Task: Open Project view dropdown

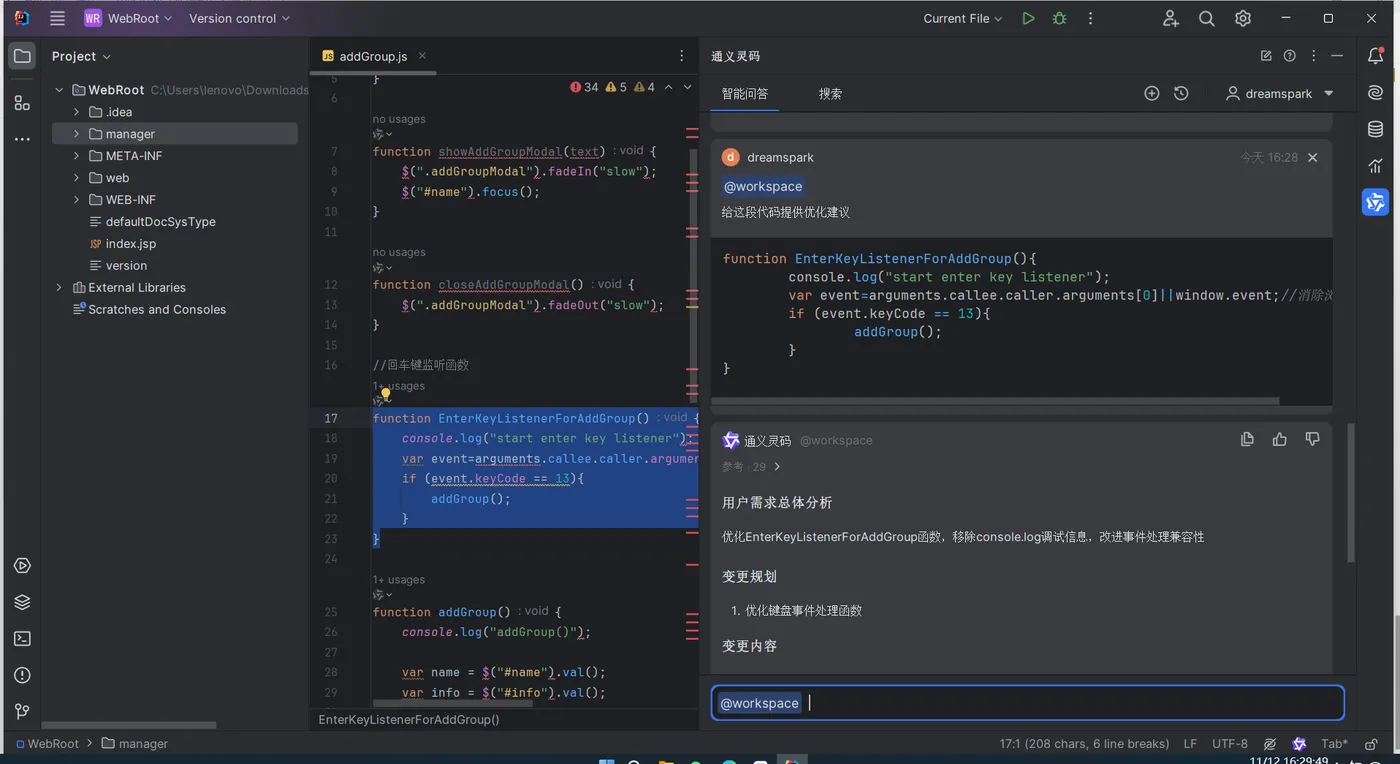Action: point(81,56)
